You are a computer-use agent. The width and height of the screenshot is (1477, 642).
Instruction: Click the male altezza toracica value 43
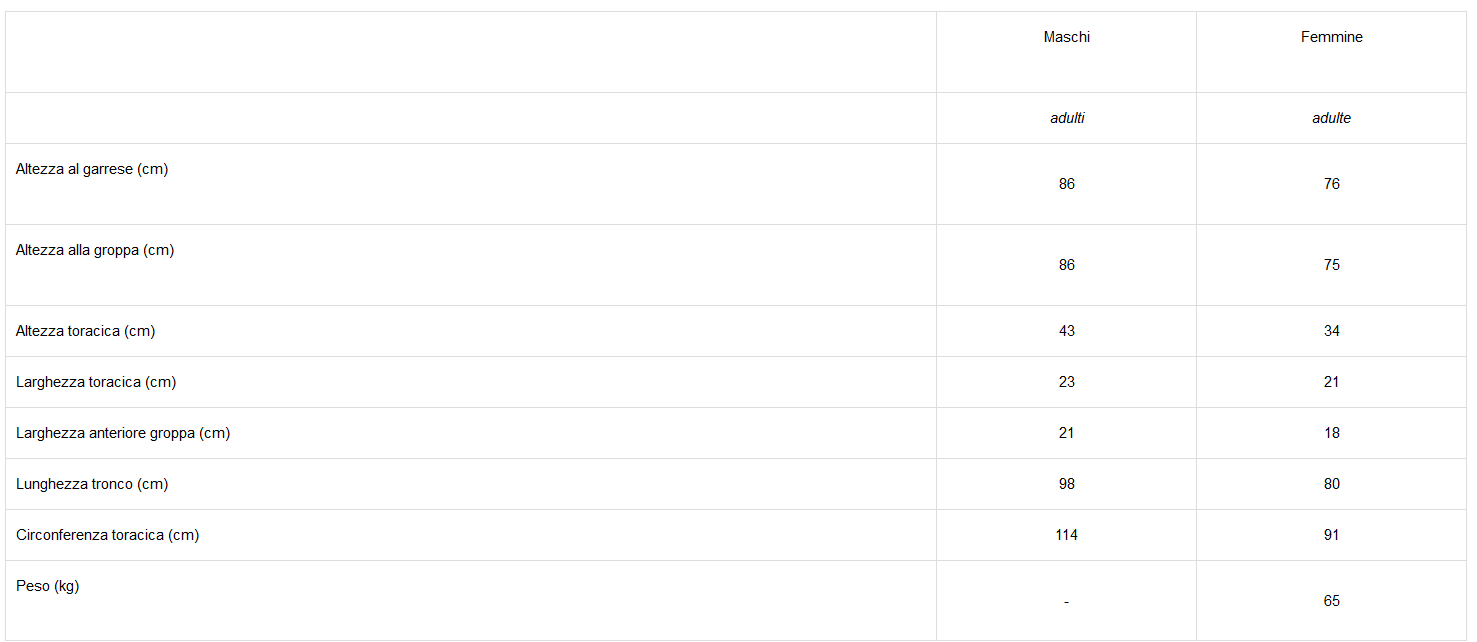point(1066,331)
